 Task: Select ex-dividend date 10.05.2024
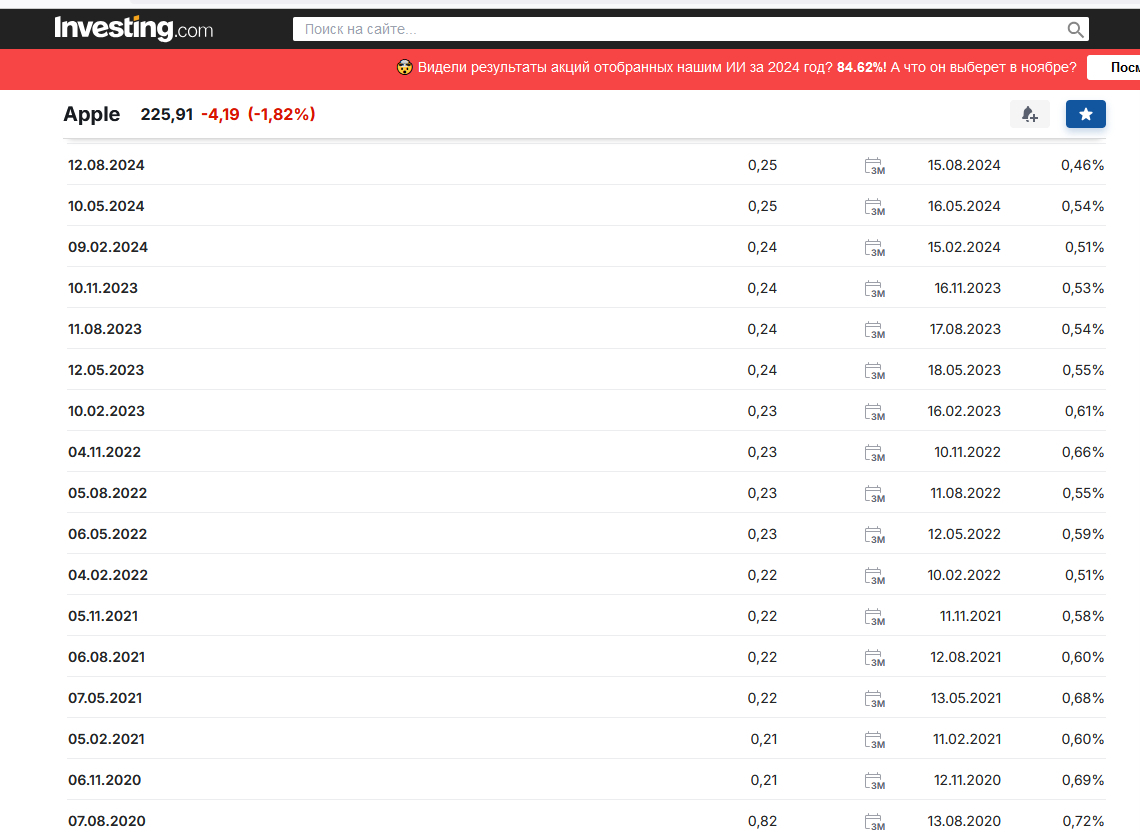106,206
